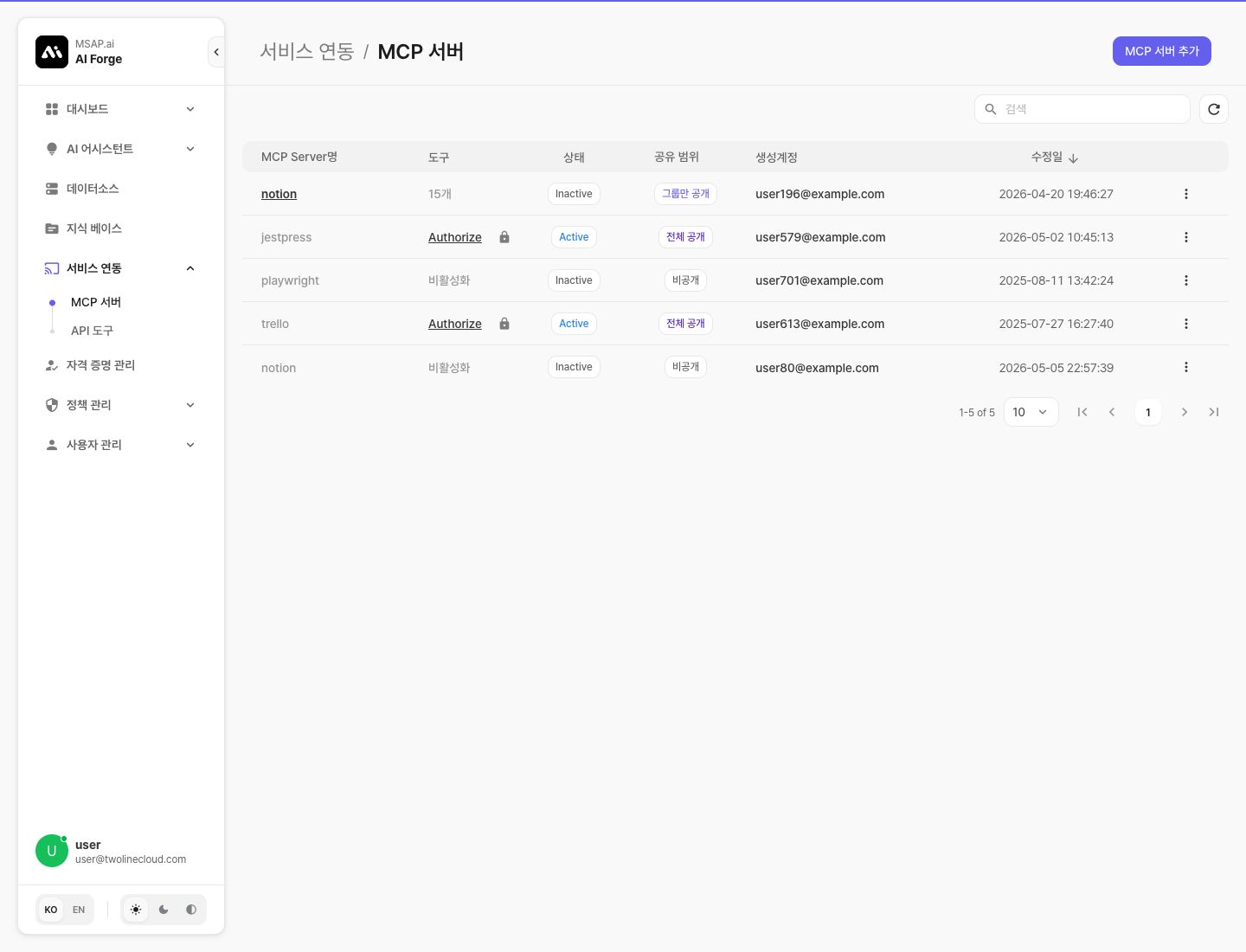Switch the language to KO
This screenshot has height=952, width=1246.
51,910
